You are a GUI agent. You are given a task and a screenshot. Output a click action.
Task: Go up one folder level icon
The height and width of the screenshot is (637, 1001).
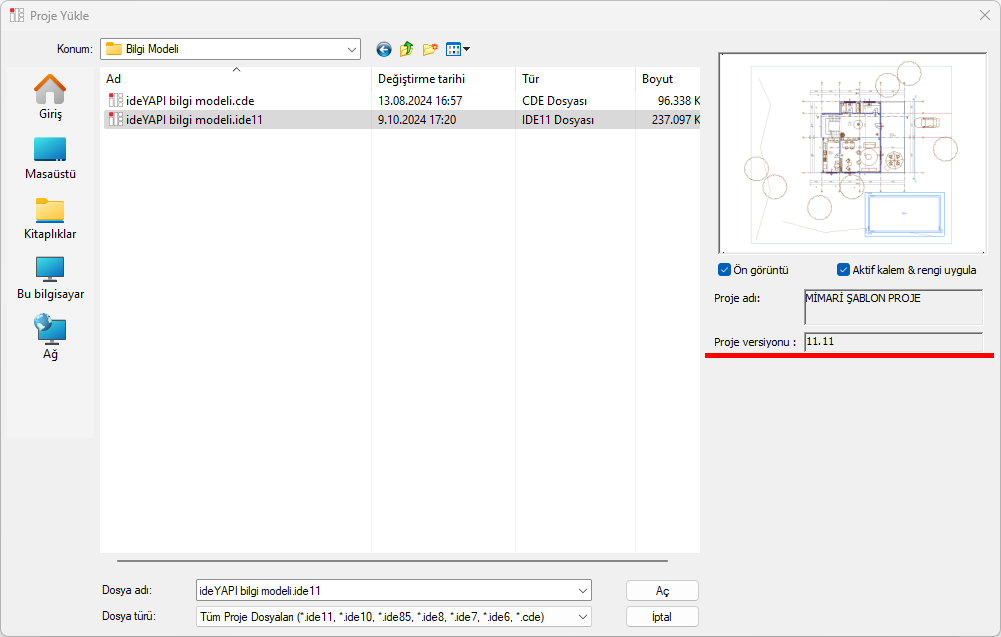click(407, 49)
